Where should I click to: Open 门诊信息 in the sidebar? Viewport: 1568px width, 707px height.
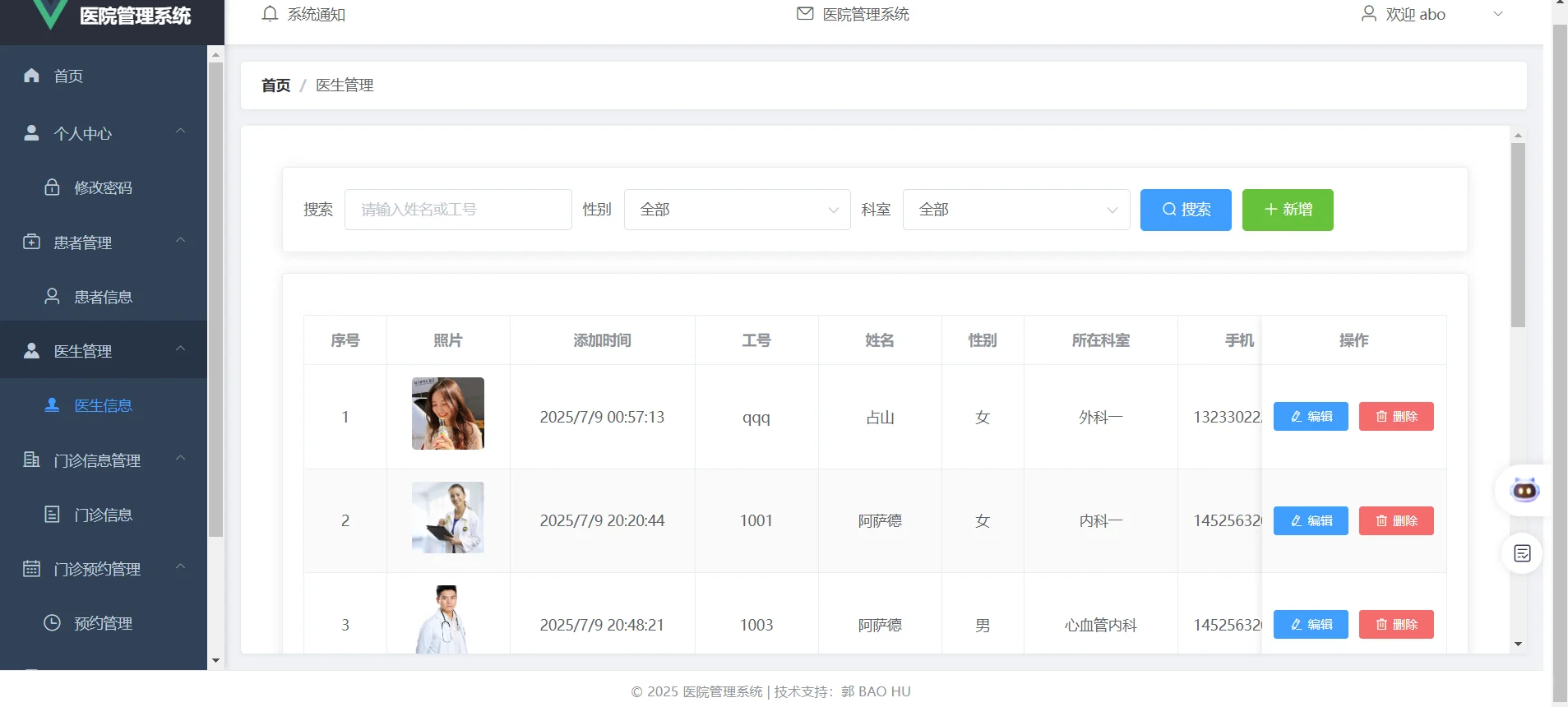(x=104, y=515)
